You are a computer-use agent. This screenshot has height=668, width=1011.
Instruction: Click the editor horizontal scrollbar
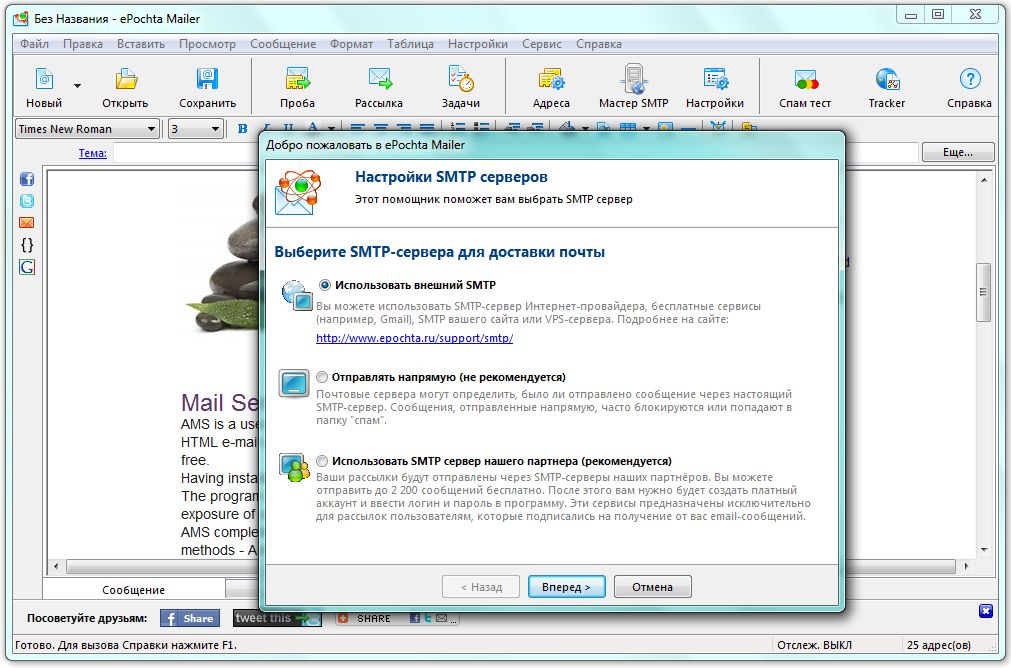[x=511, y=566]
